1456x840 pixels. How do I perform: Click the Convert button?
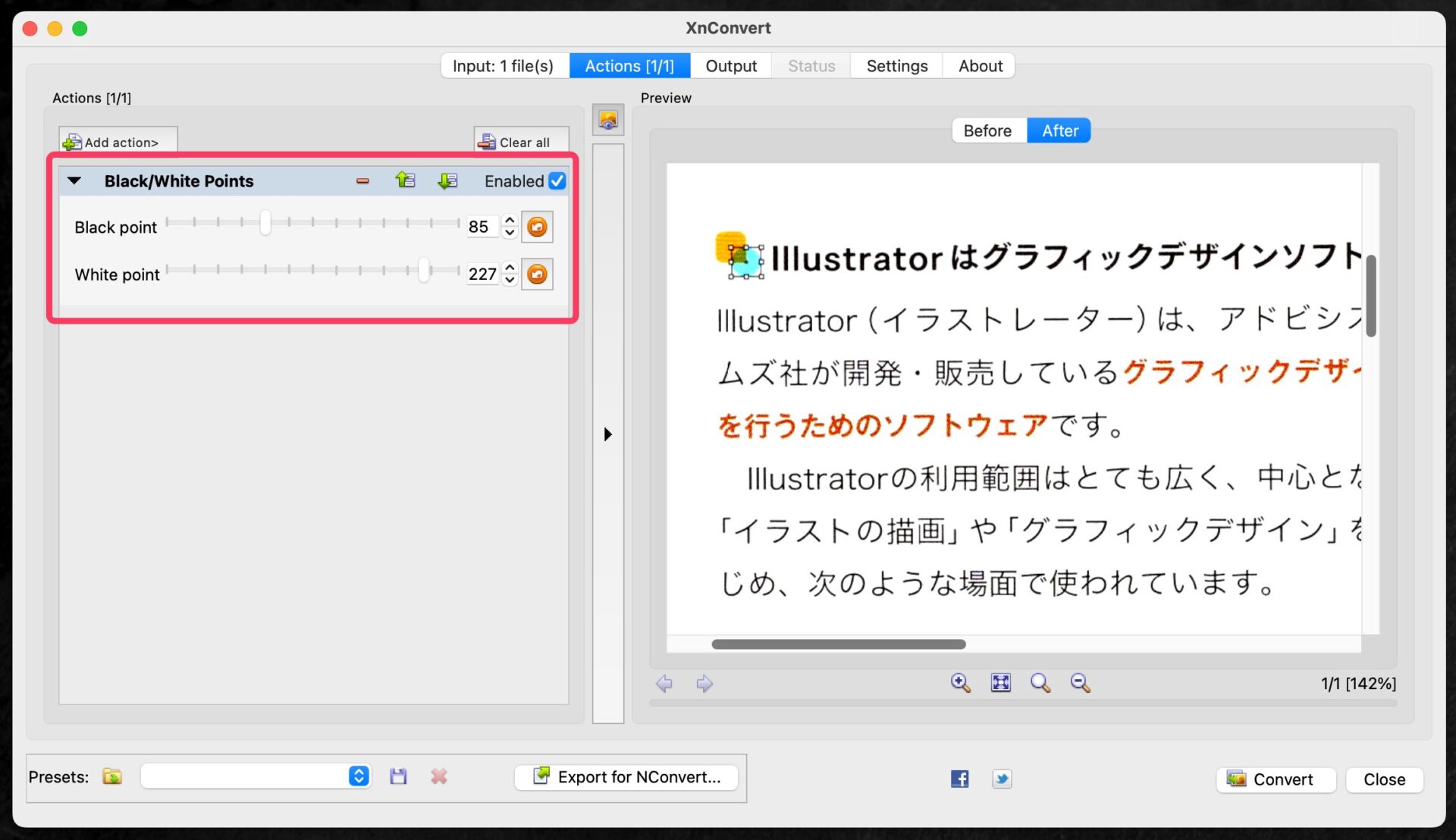[x=1275, y=779]
